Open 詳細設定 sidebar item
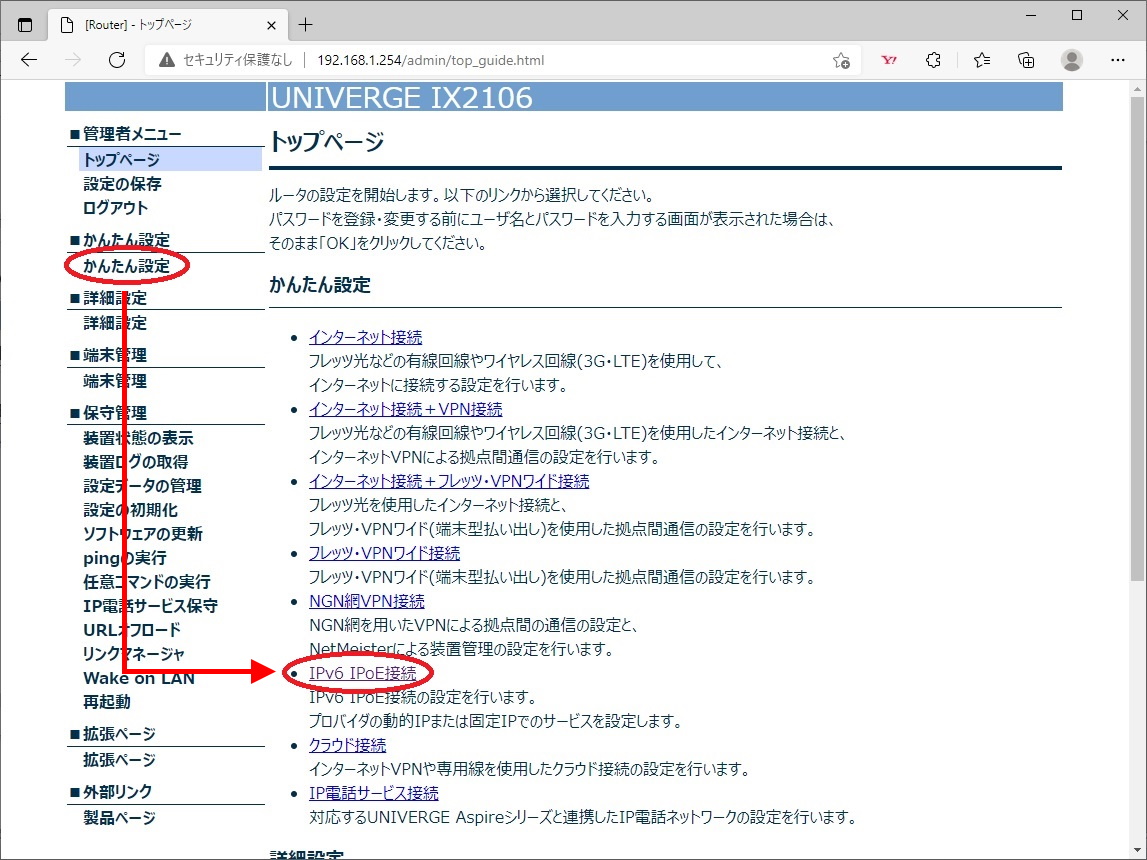The image size is (1147, 860). [115, 322]
